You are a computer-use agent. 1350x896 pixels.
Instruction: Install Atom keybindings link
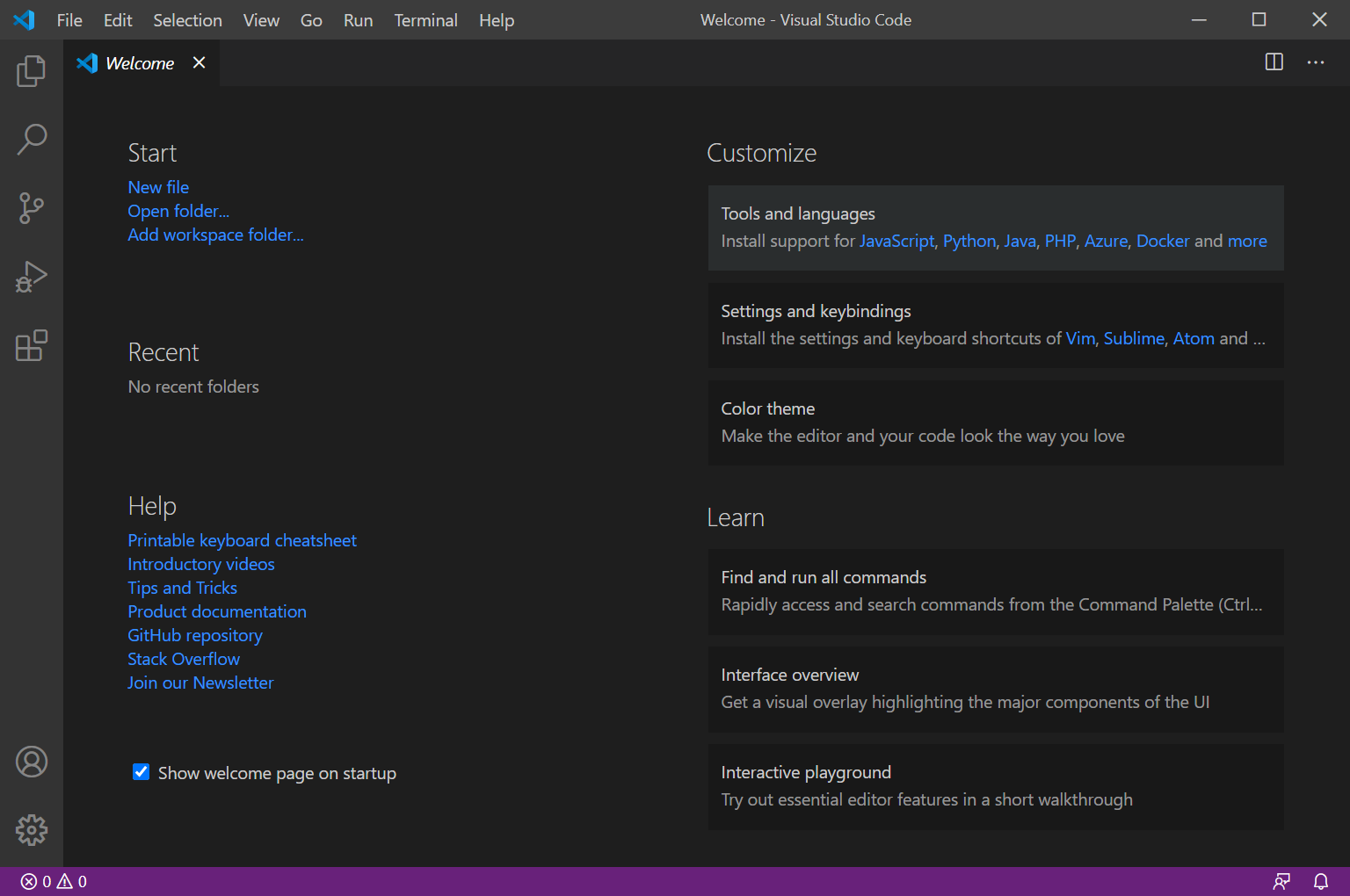click(x=1194, y=338)
